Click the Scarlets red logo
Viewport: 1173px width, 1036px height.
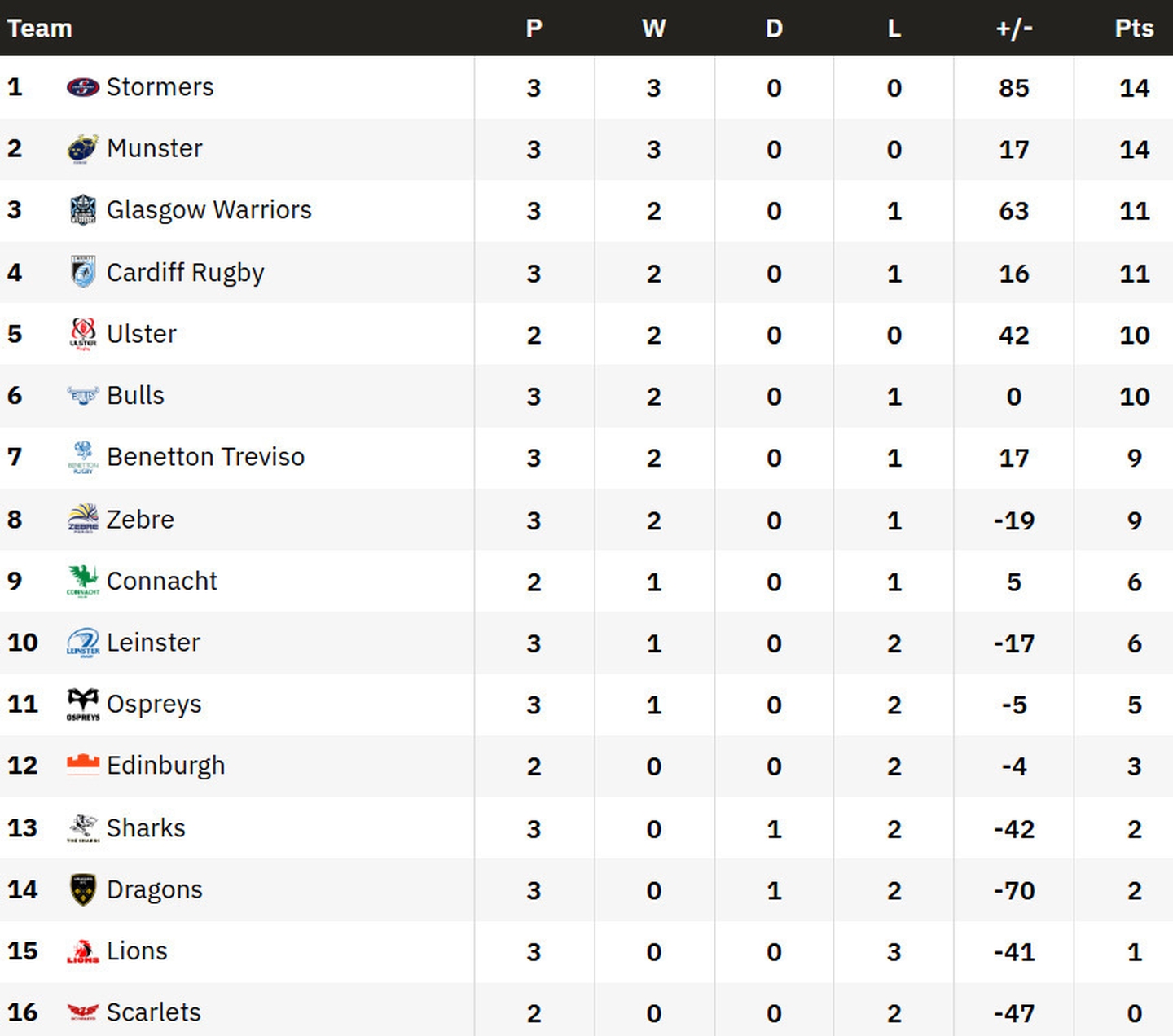pyautogui.click(x=82, y=1012)
